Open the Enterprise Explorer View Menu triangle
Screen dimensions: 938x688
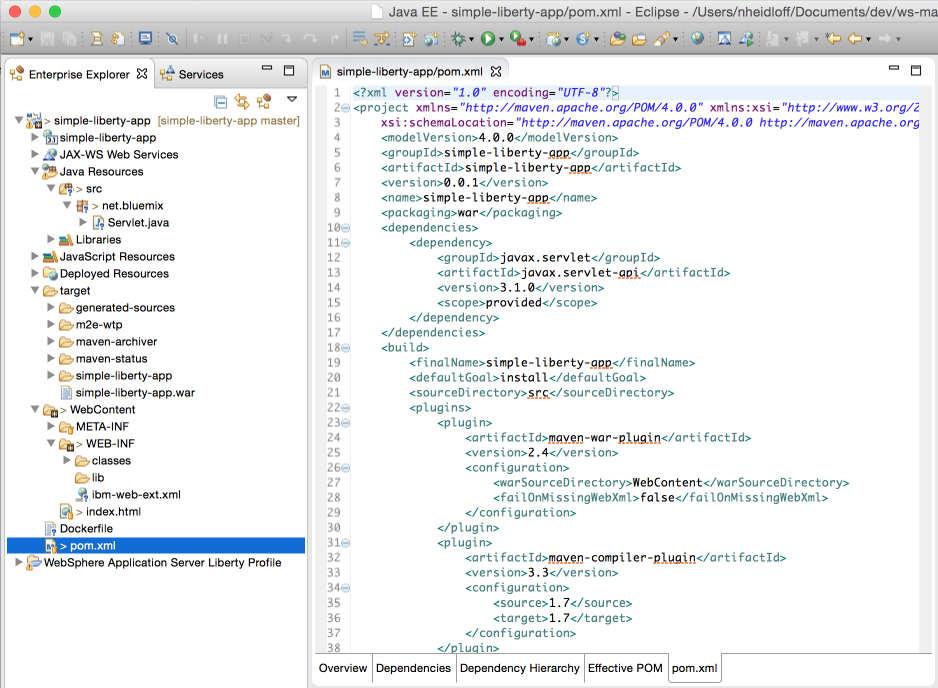coord(292,99)
